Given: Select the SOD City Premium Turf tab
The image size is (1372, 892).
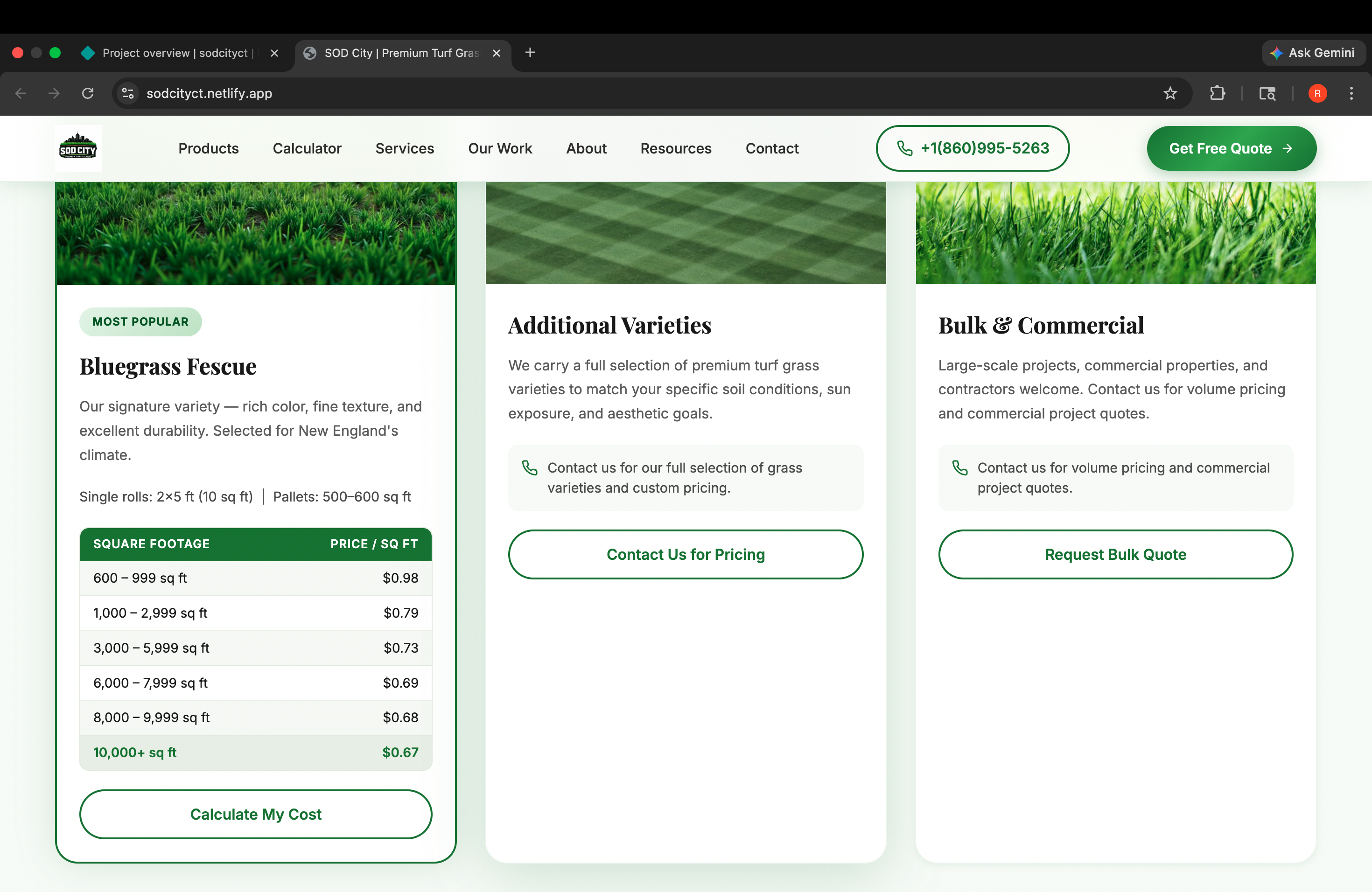Looking at the screenshot, I should point(402,53).
